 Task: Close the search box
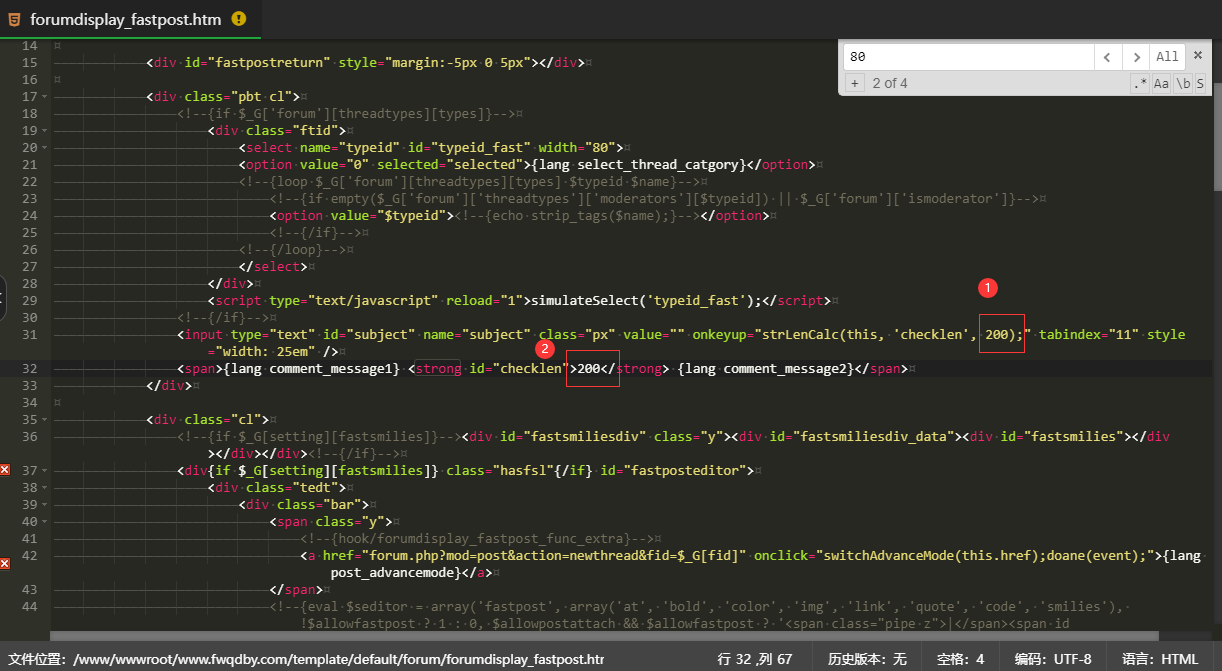tap(1197, 56)
